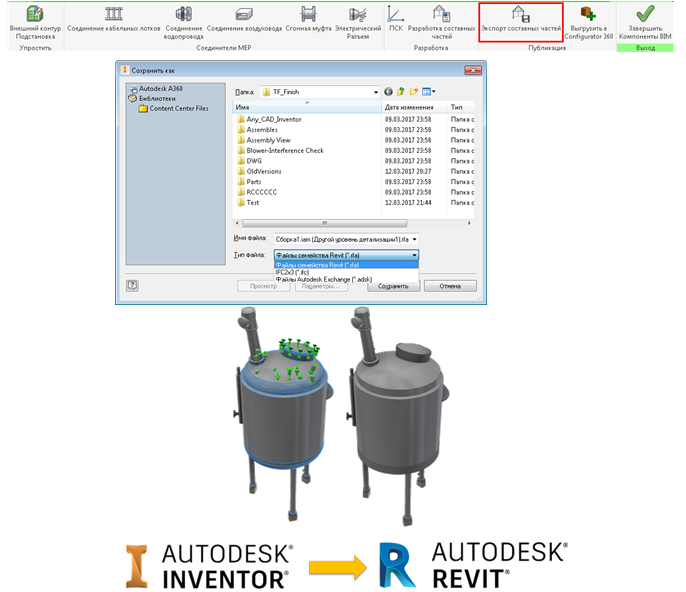Select the Assembly View folder
Image resolution: width=686 pixels, height=592 pixels.
tap(264, 140)
